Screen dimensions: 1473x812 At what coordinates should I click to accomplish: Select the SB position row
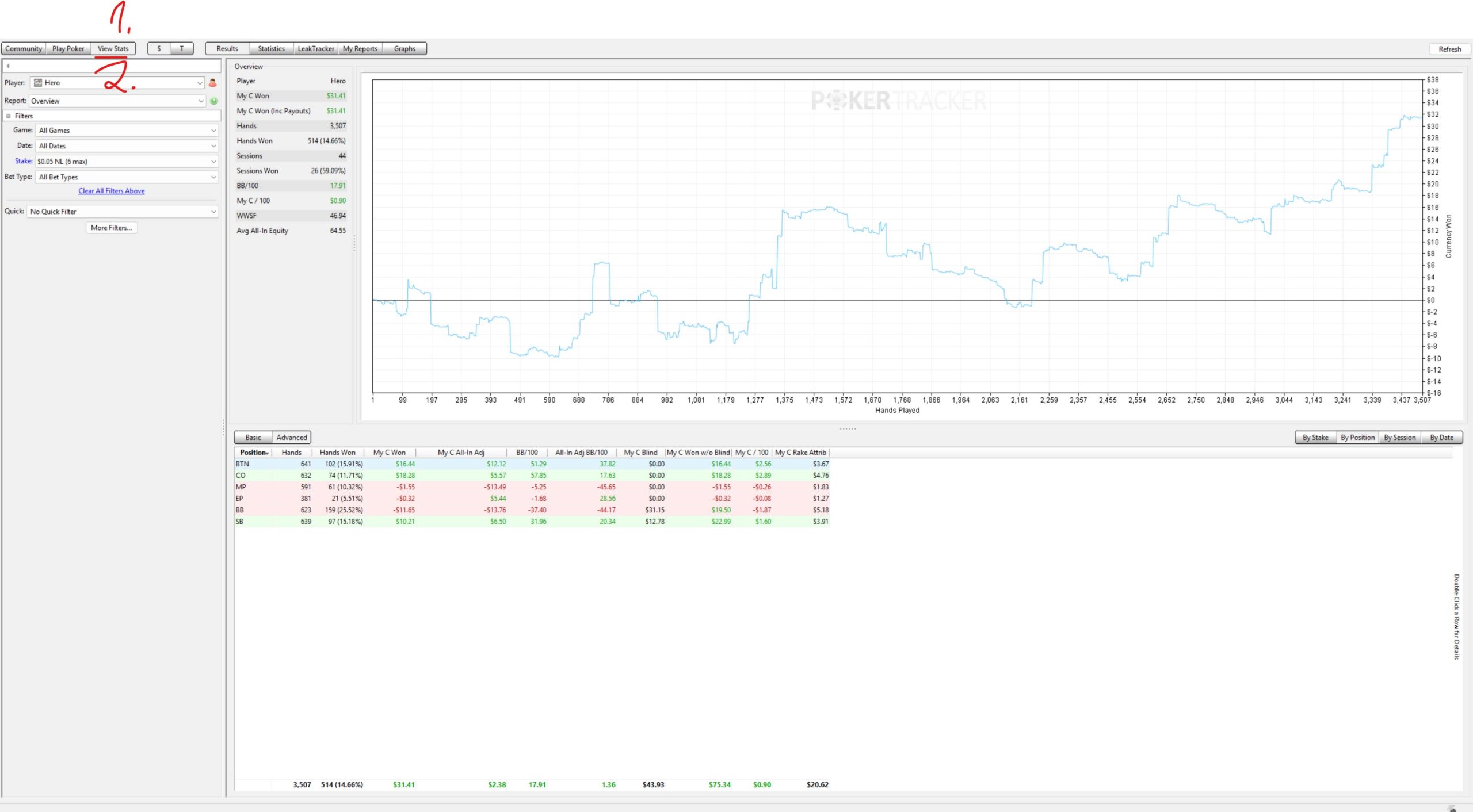pyautogui.click(x=532, y=522)
